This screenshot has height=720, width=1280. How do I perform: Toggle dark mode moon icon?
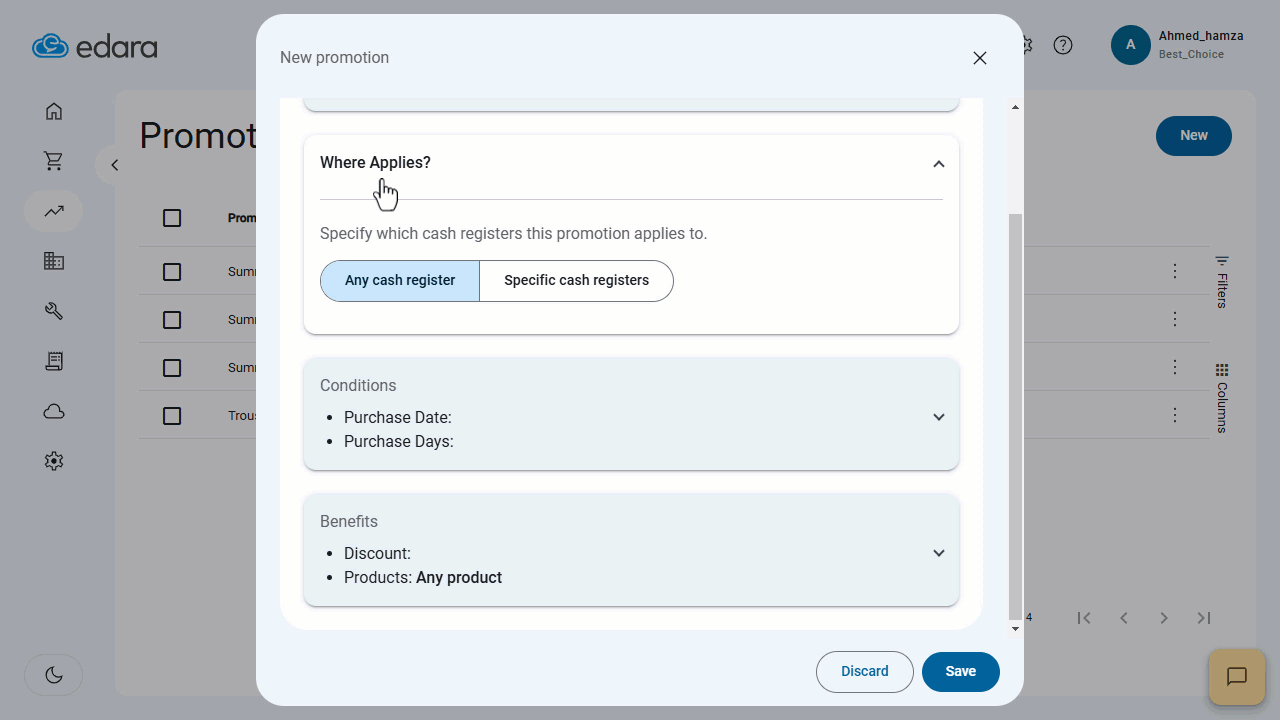tap(54, 675)
